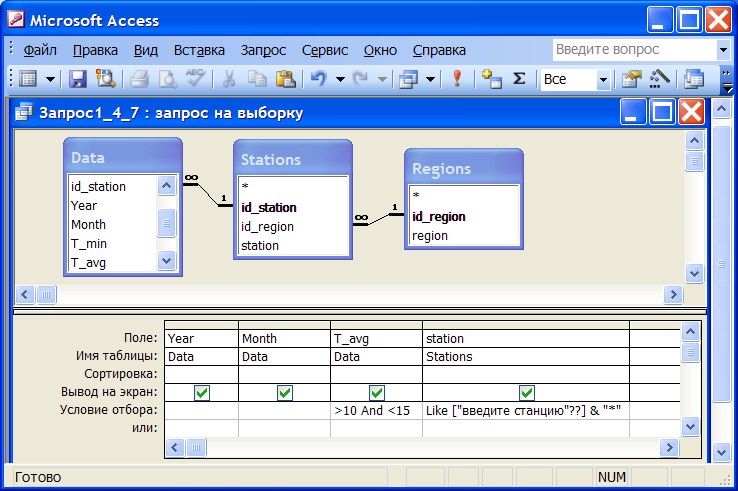The height and width of the screenshot is (491, 738).
Task: Uncheck the Show box for station column
Action: tap(527, 392)
